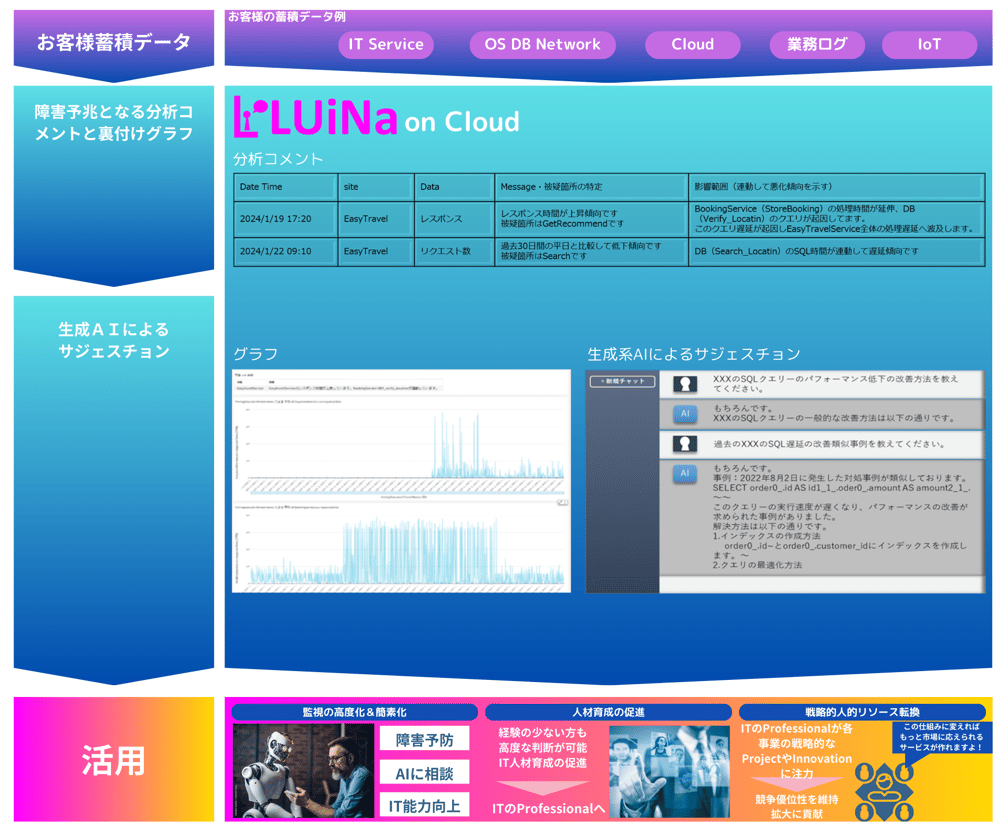Screen dimensions: 1000x833
Task: Select the 業務ログ pill
Action: click(817, 45)
